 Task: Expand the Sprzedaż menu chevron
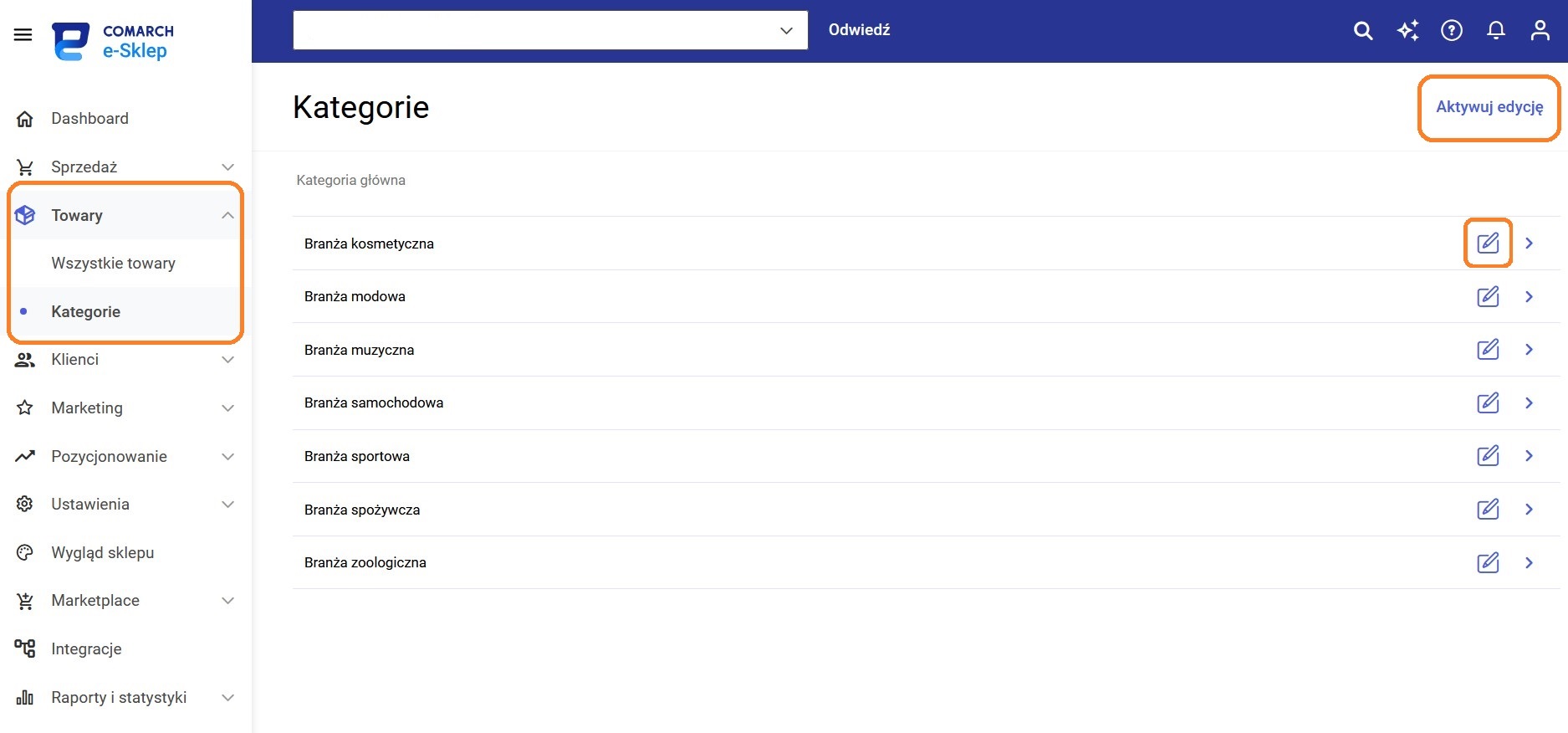coord(227,167)
